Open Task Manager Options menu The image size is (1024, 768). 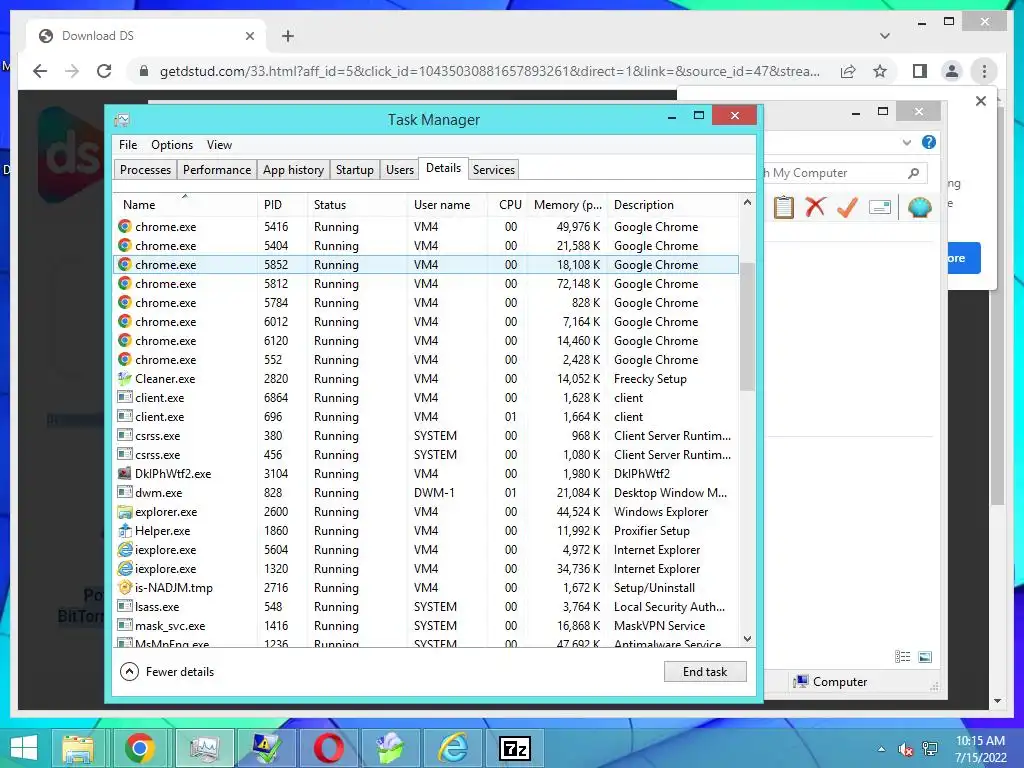[x=172, y=145]
